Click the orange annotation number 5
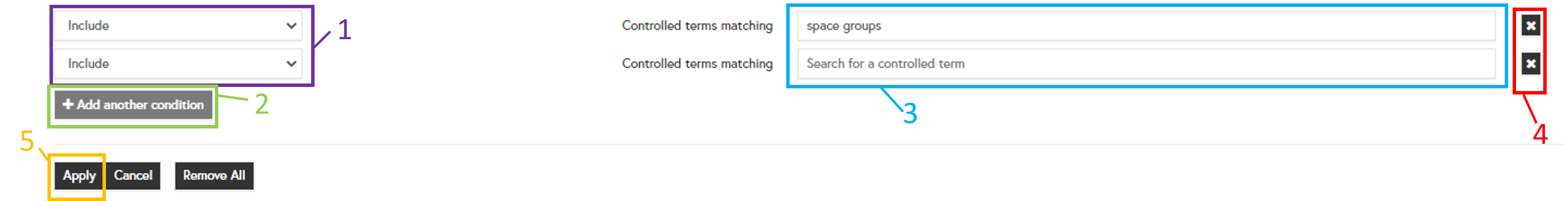Screen dimensions: 1568x201 coord(27,141)
